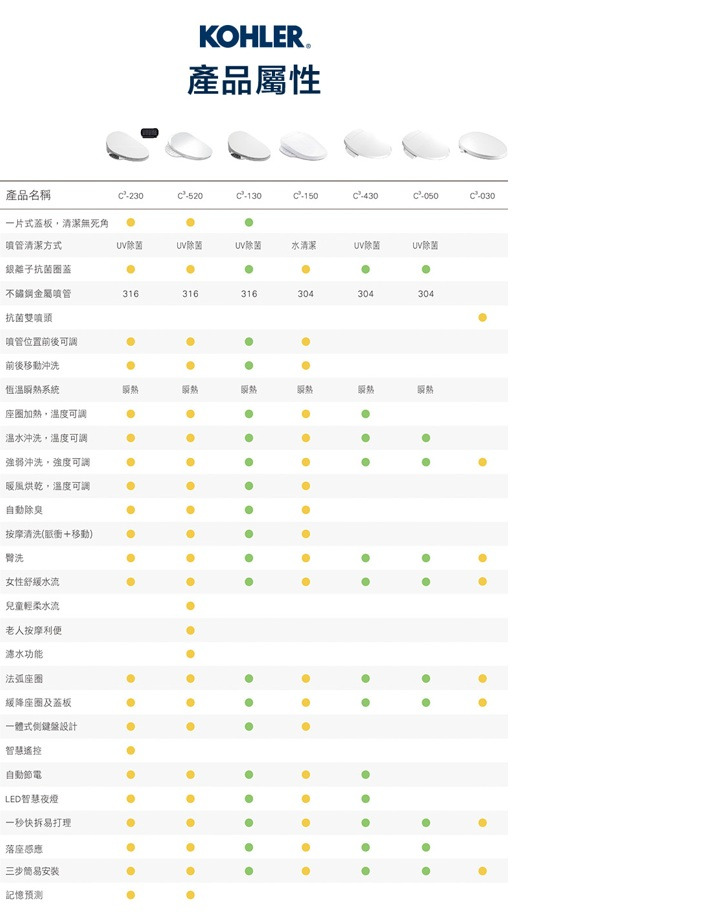Click the KOHLER logo at the top

254,38
